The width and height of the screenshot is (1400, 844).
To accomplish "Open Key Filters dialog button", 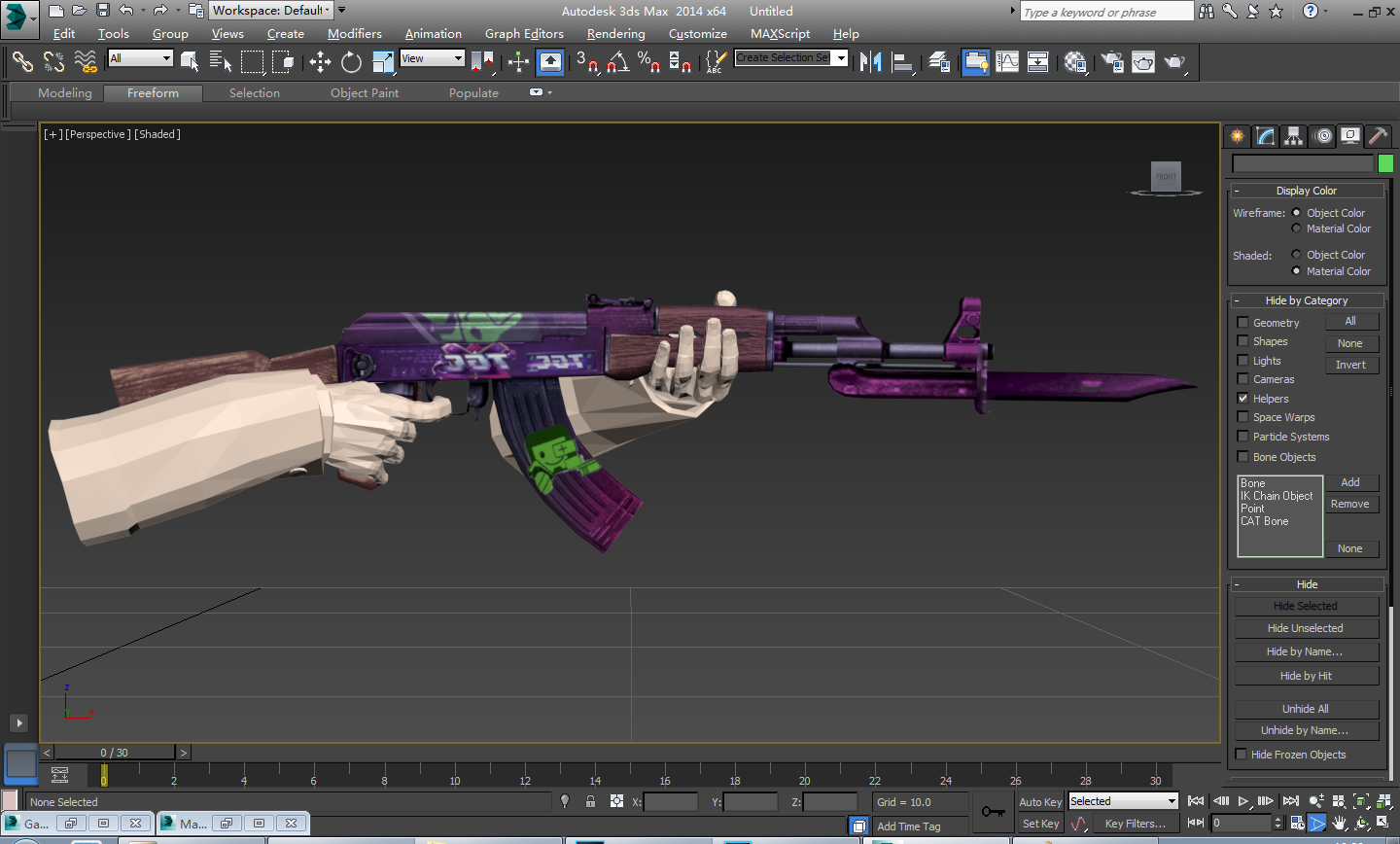I will [x=1135, y=824].
